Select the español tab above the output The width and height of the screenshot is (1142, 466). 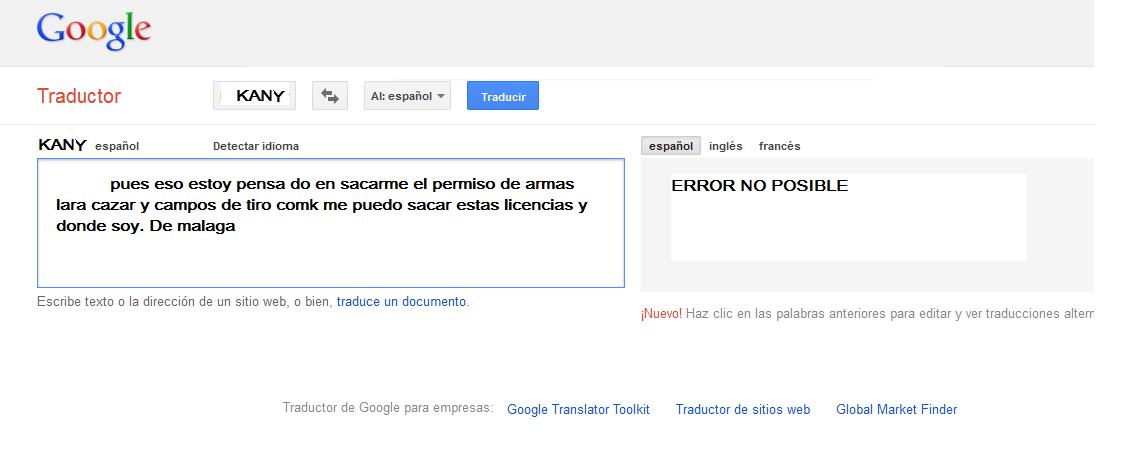coord(670,146)
